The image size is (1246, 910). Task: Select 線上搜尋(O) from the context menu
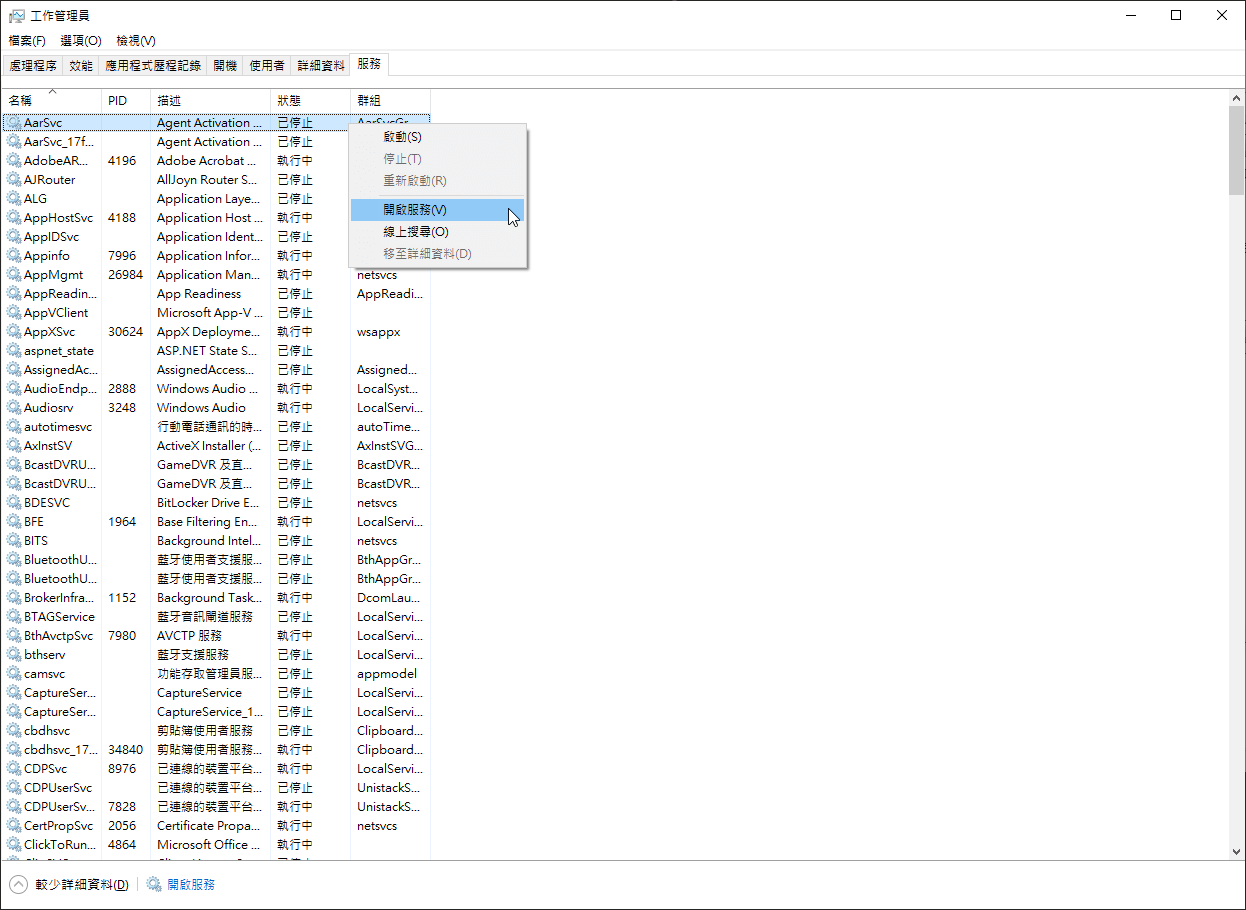pos(415,232)
